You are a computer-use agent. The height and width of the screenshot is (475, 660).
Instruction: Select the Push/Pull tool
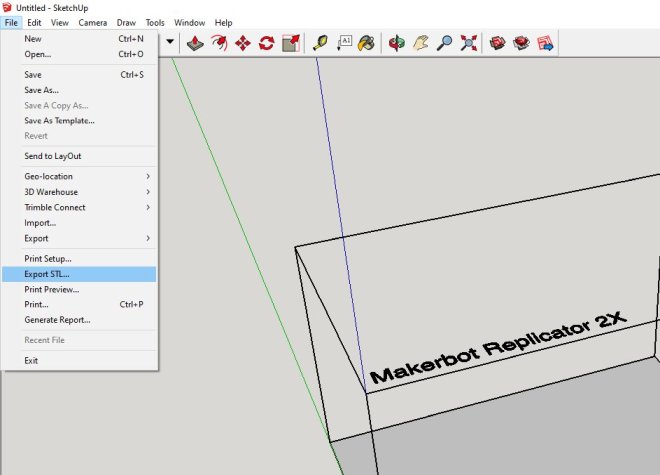(x=195, y=43)
